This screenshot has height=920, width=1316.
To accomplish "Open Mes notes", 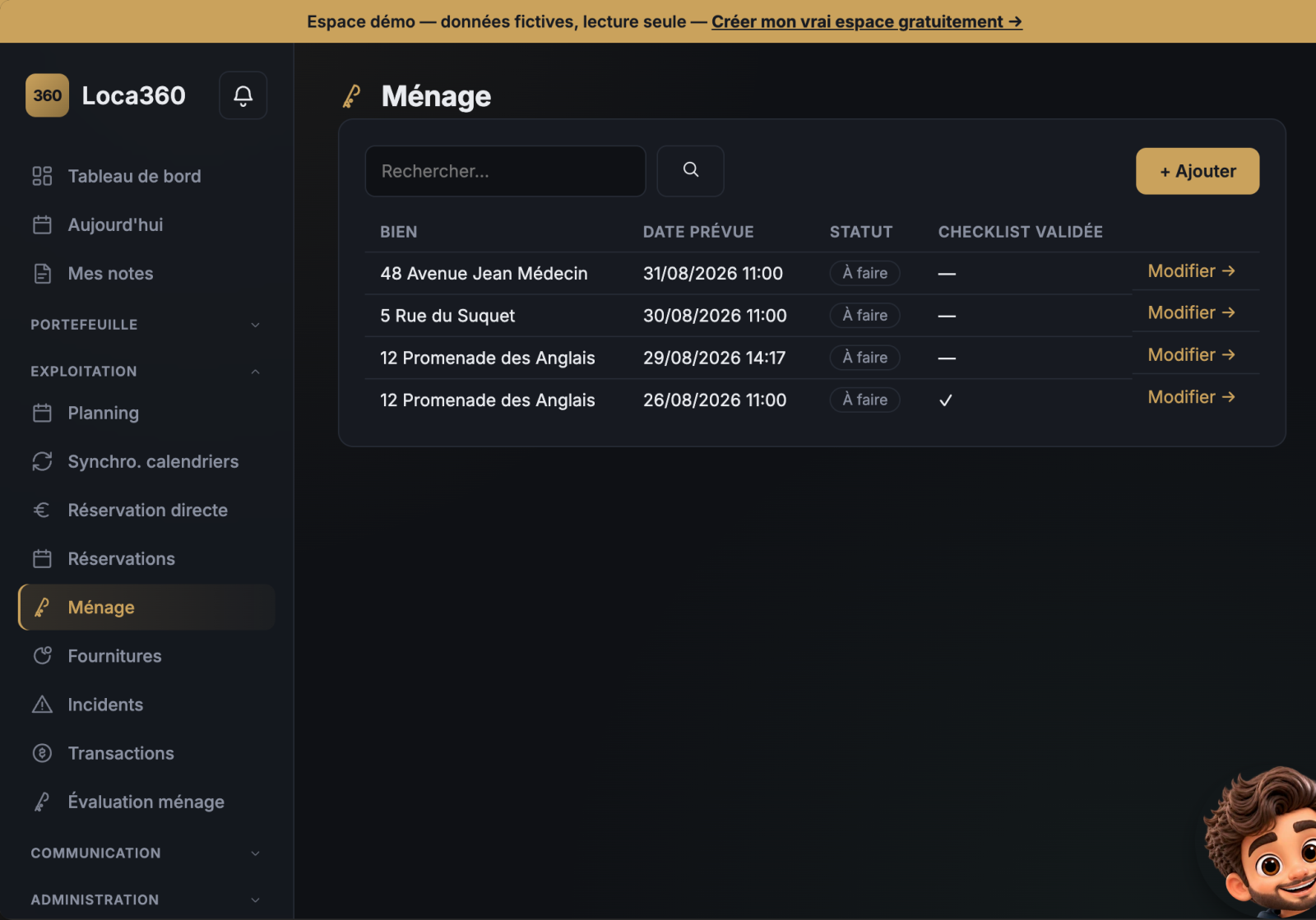I will point(146,273).
